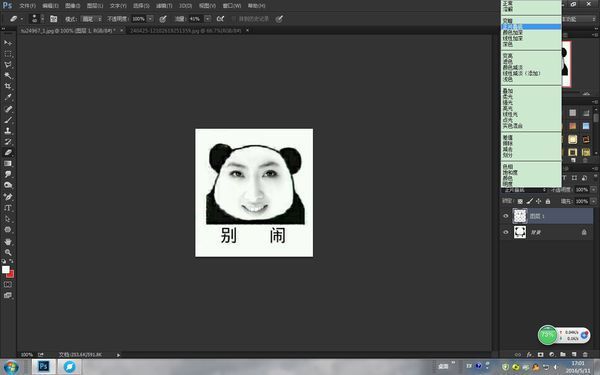Select the Brush tool
The width and height of the screenshot is (600, 375).
click(x=8, y=120)
